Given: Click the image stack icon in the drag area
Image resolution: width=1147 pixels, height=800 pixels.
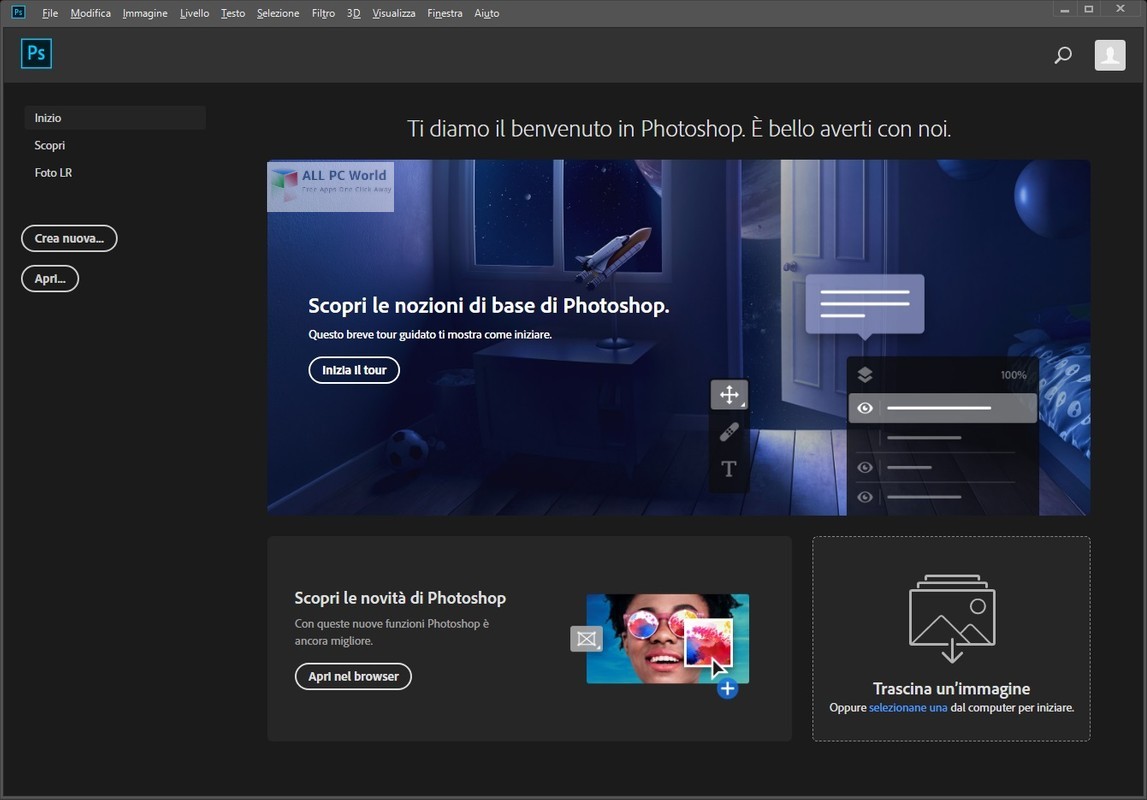Looking at the screenshot, I should pyautogui.click(x=951, y=619).
